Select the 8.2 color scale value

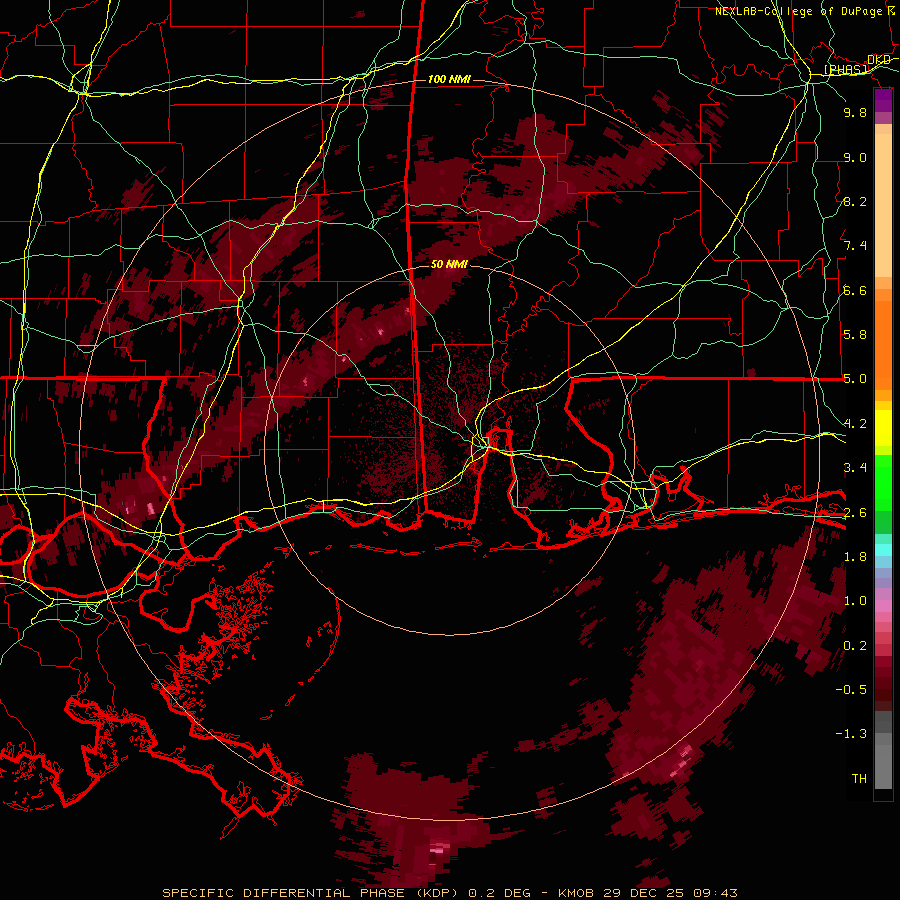pyautogui.click(x=855, y=201)
